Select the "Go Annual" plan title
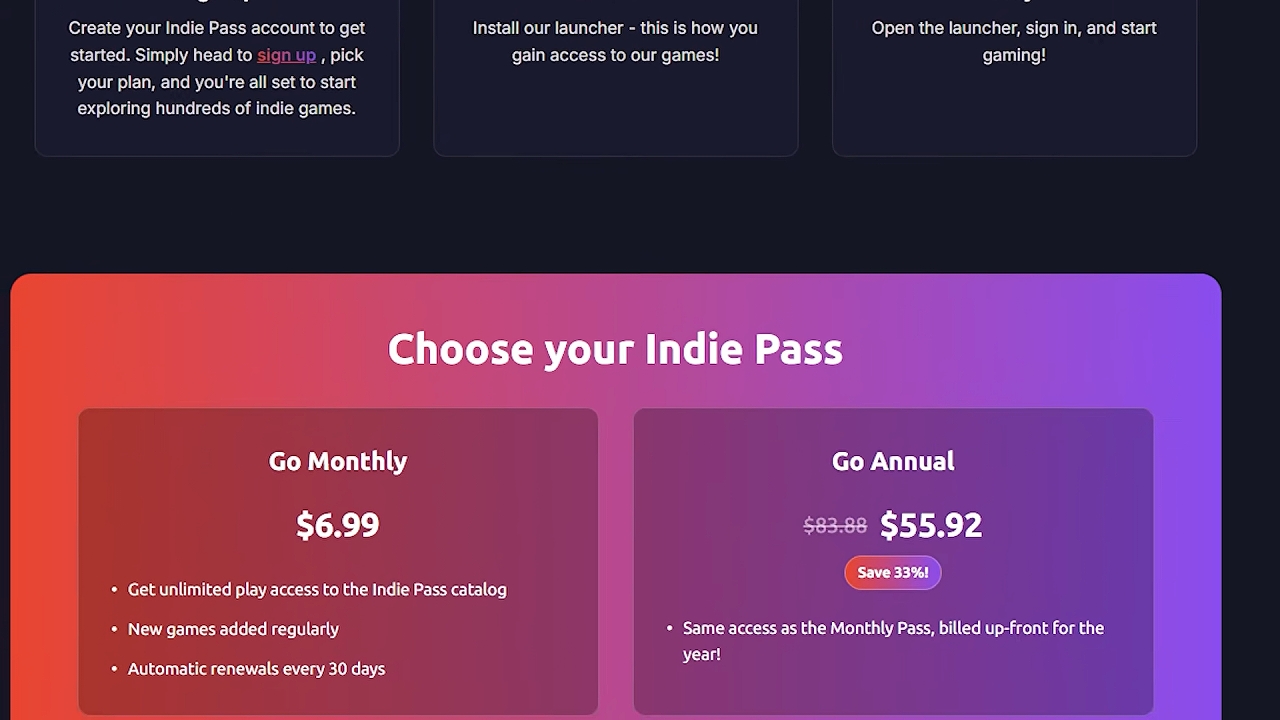Viewport: 1280px width, 720px height. [x=893, y=461]
